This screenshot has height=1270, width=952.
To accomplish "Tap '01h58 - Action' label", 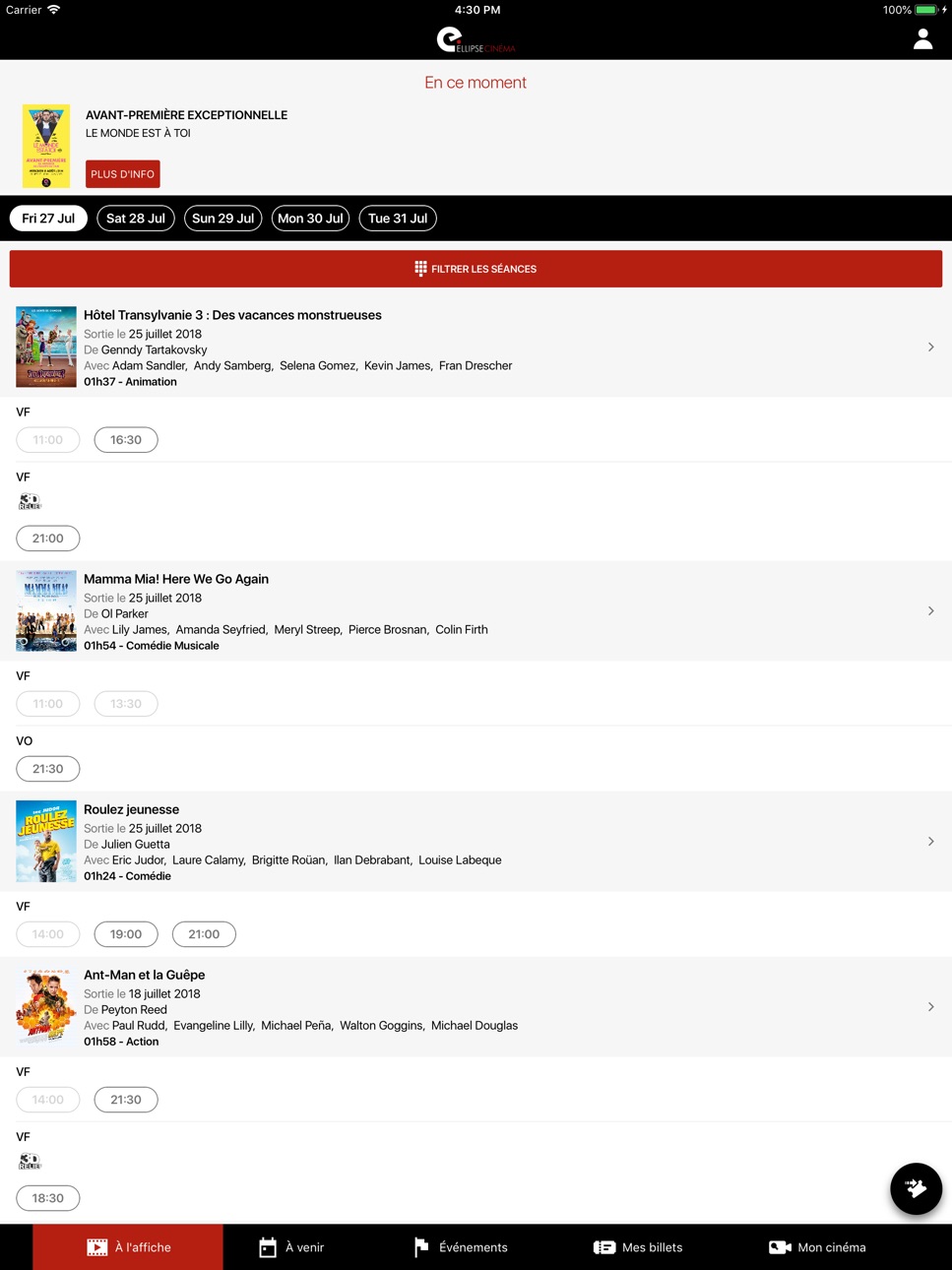I will 121,1042.
